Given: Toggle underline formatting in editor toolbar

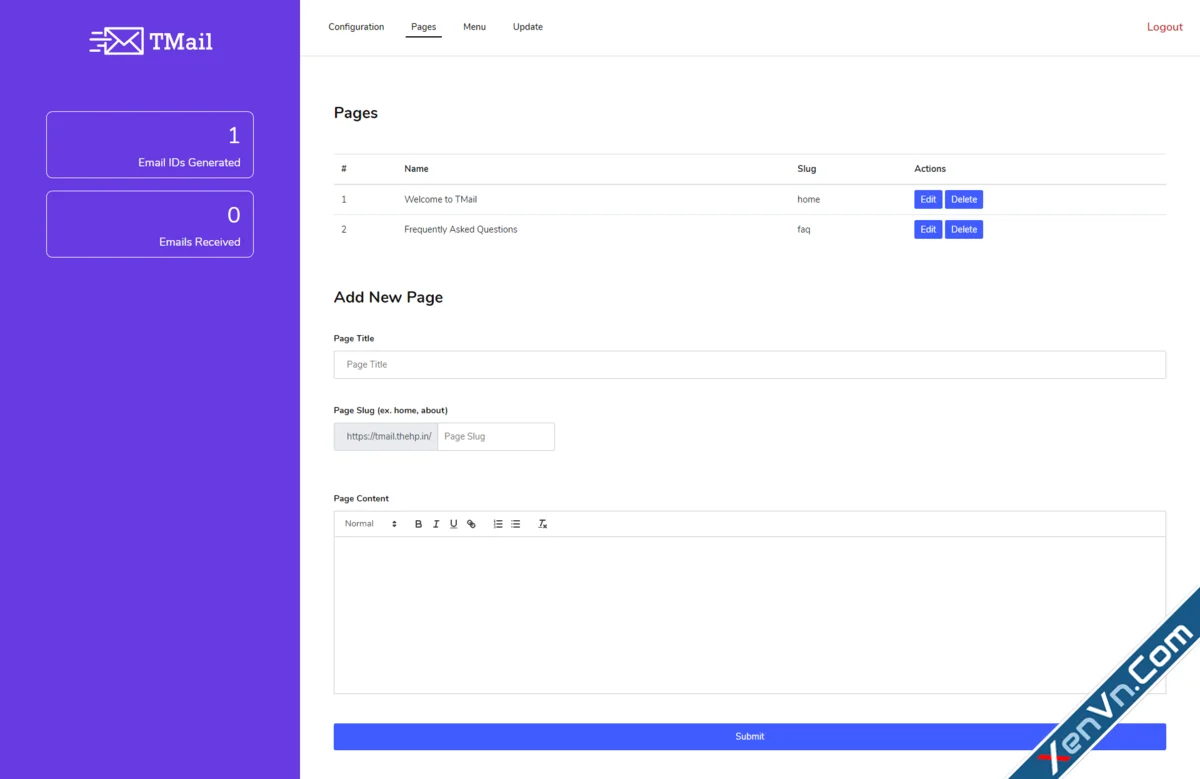Looking at the screenshot, I should 453,524.
